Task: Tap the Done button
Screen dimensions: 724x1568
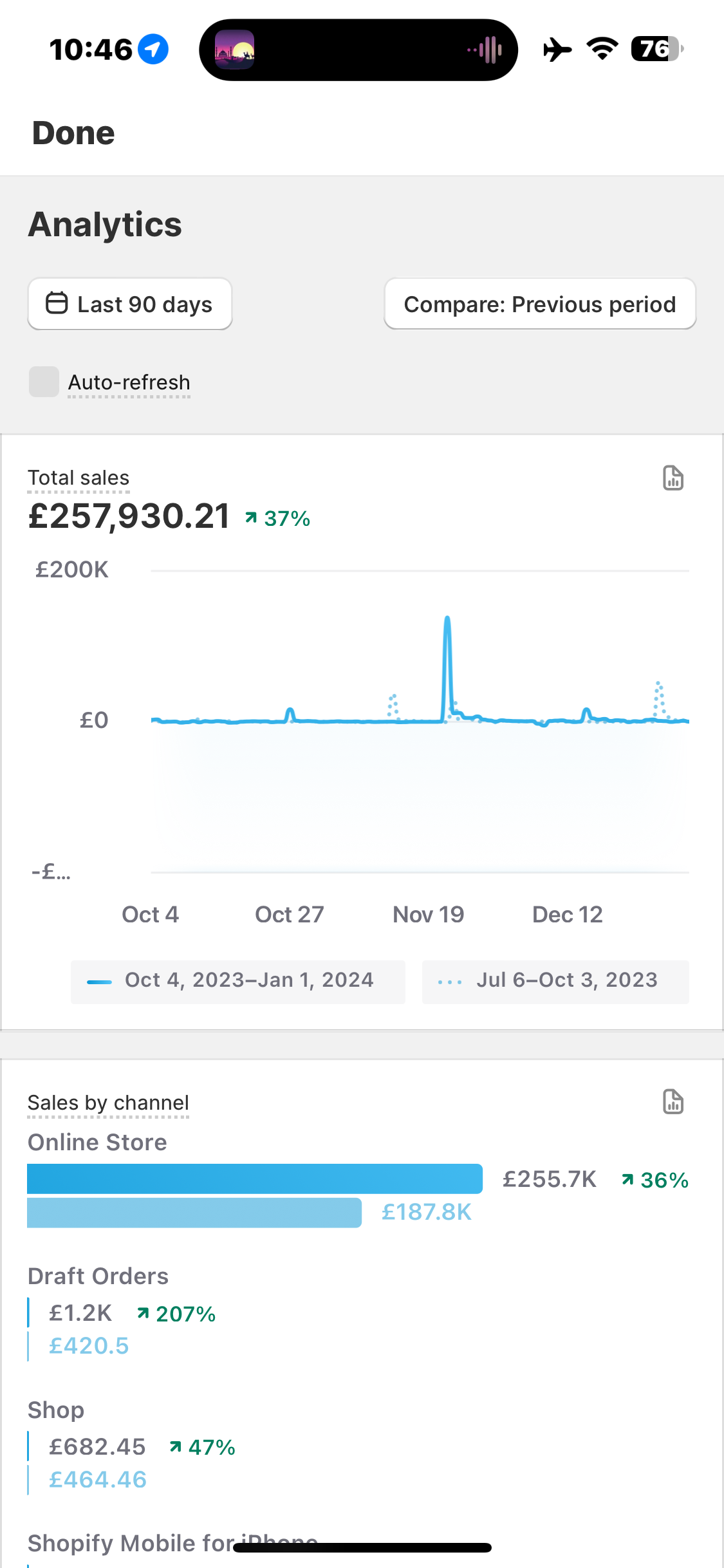Action: pyautogui.click(x=73, y=133)
